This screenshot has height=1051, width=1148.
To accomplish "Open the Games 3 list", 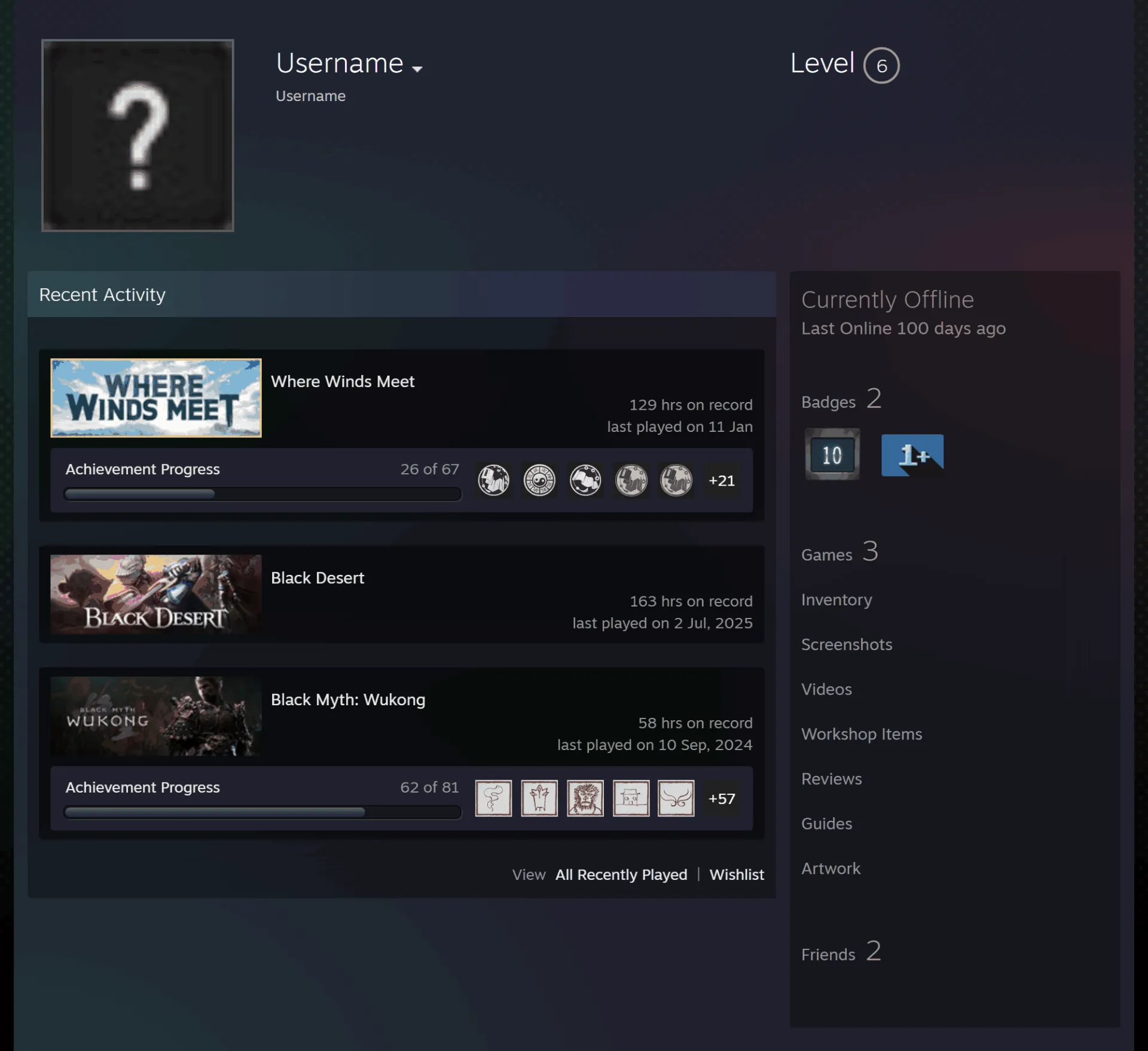I will (x=839, y=552).
